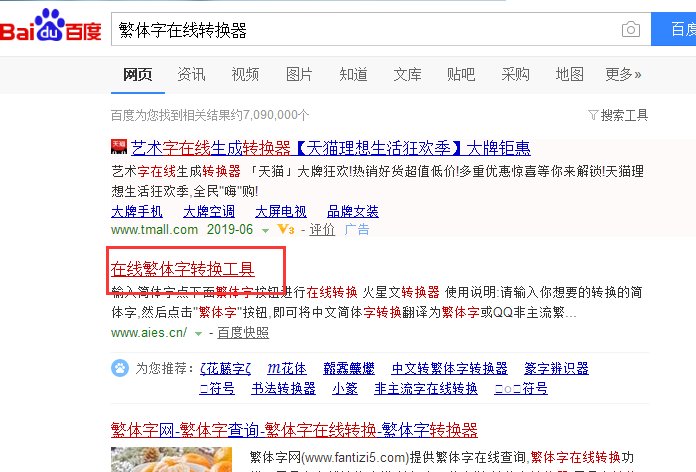
Task: Click the 大牌空调 sublink
Action: point(209,211)
